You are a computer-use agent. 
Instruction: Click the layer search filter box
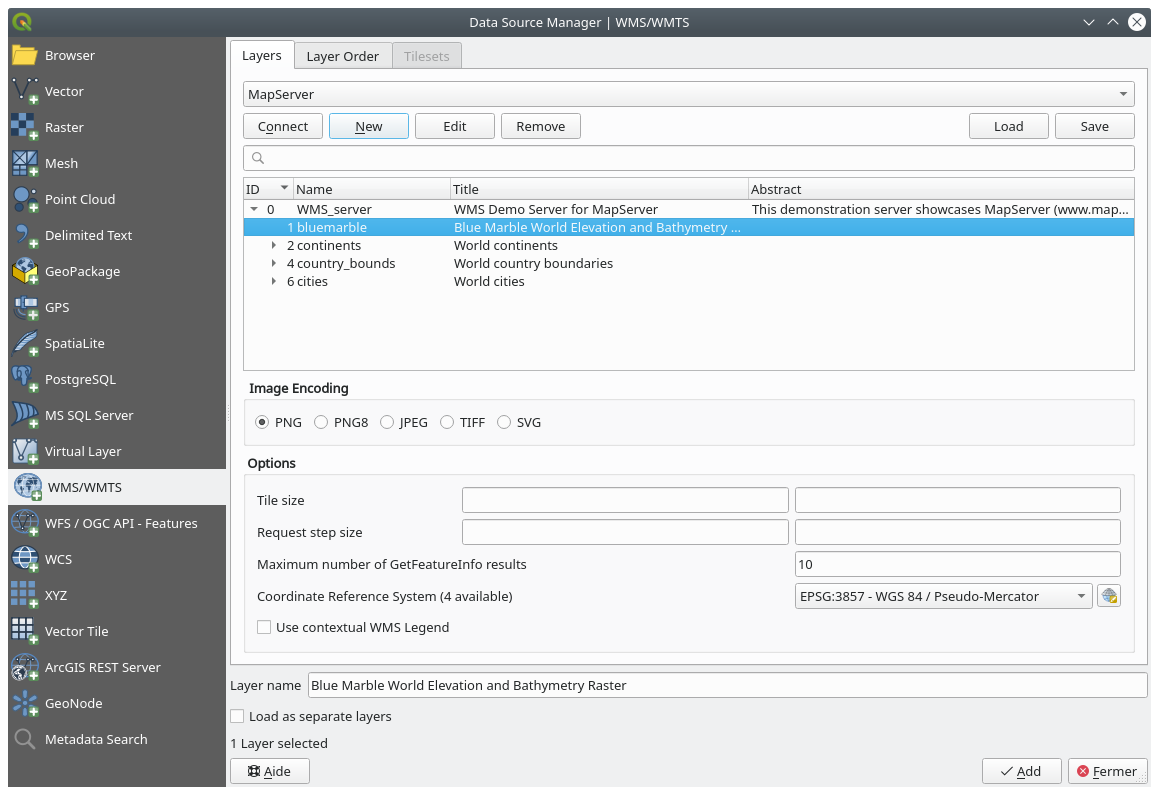click(x=688, y=158)
